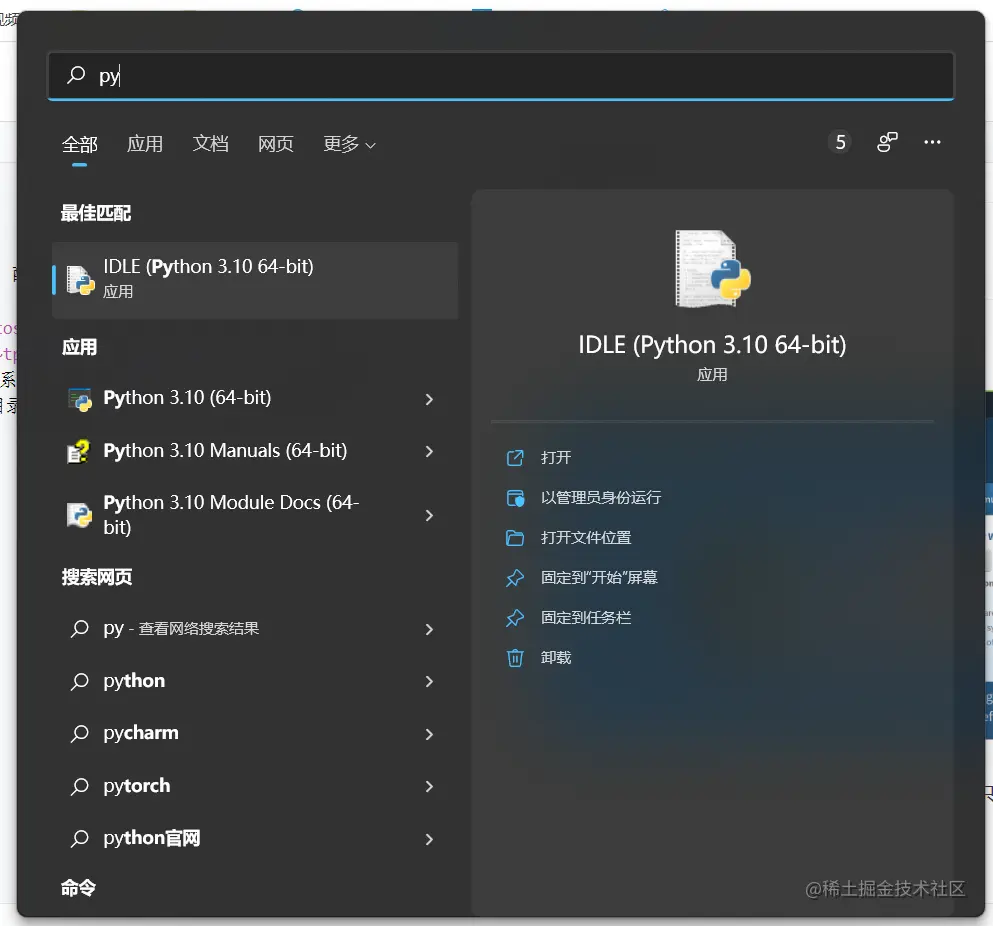This screenshot has width=993, height=926.
Task: Click the trash icon beside 卸载
Action: pos(515,659)
